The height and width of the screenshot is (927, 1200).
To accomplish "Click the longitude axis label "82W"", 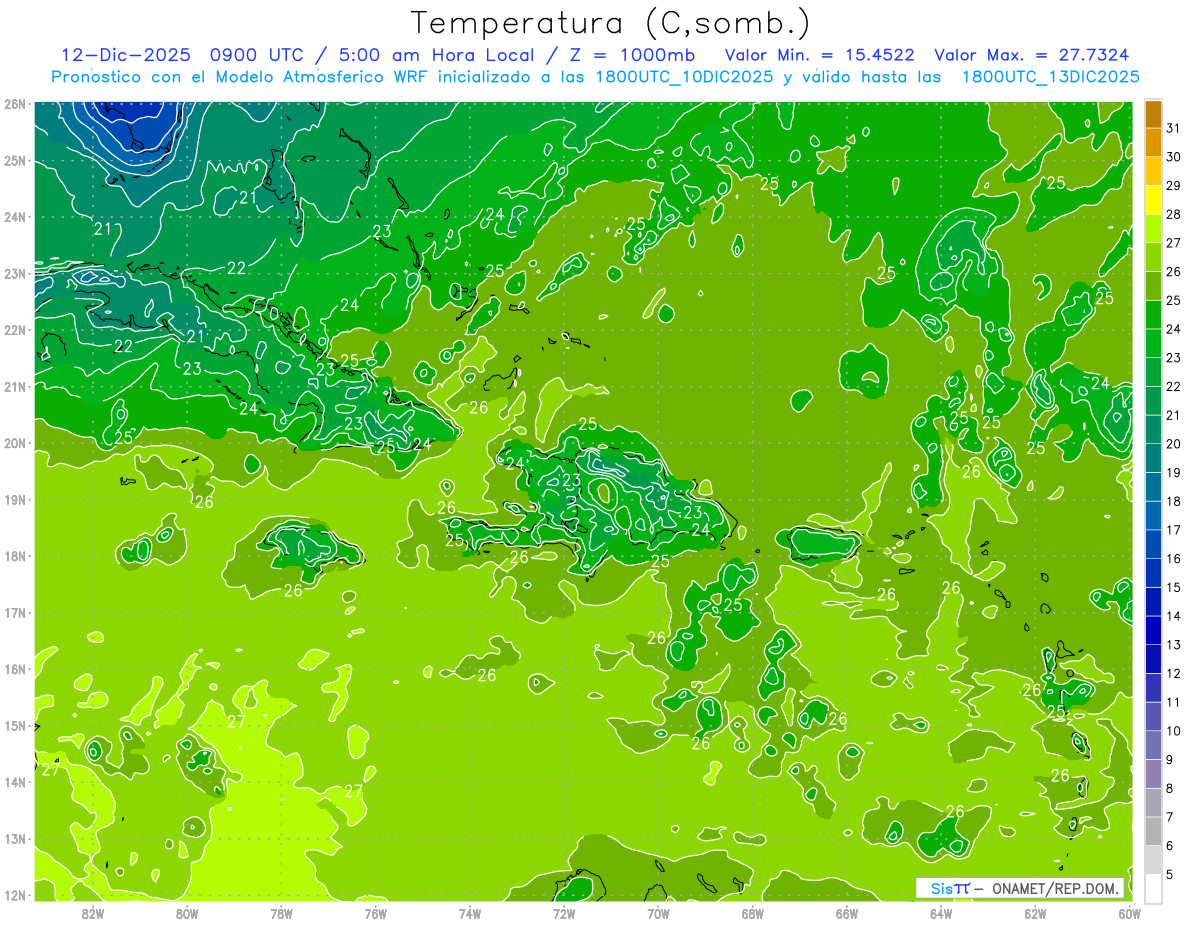I will [x=93, y=913].
